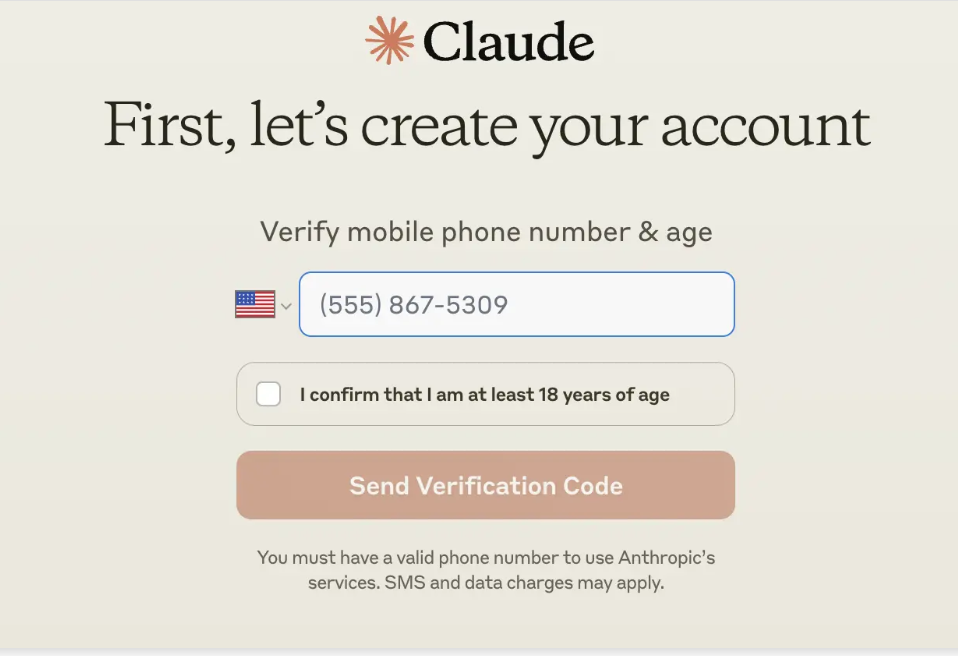Click the word "Anthropic's" in the disclaimer

[x=665, y=558]
